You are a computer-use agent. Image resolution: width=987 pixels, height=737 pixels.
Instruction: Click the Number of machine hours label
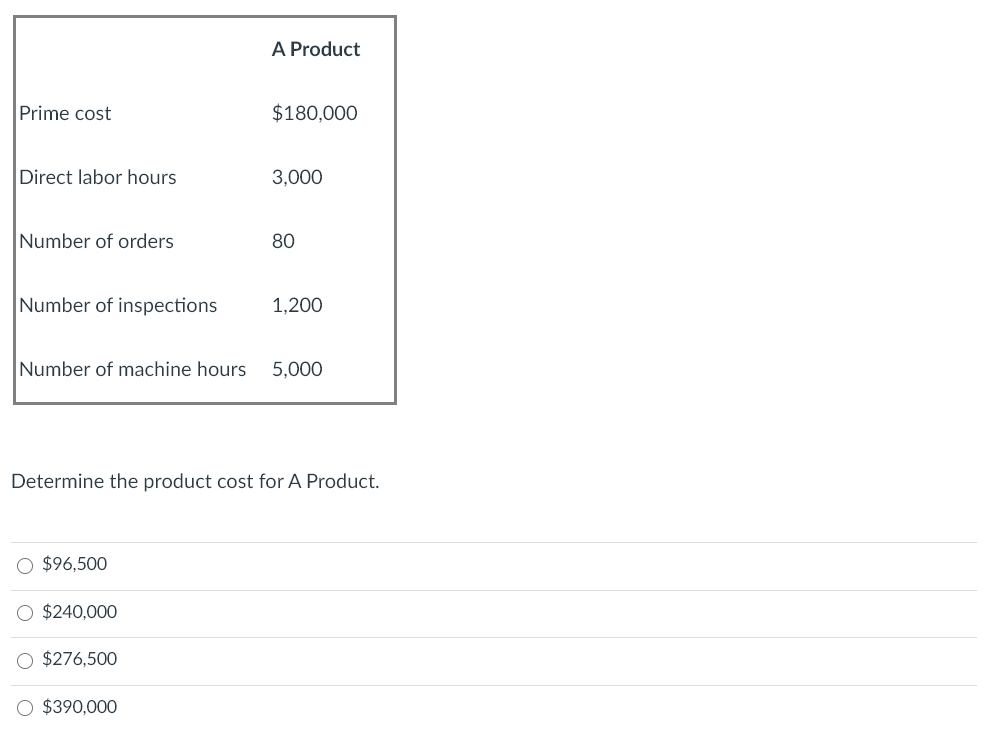[x=132, y=369]
